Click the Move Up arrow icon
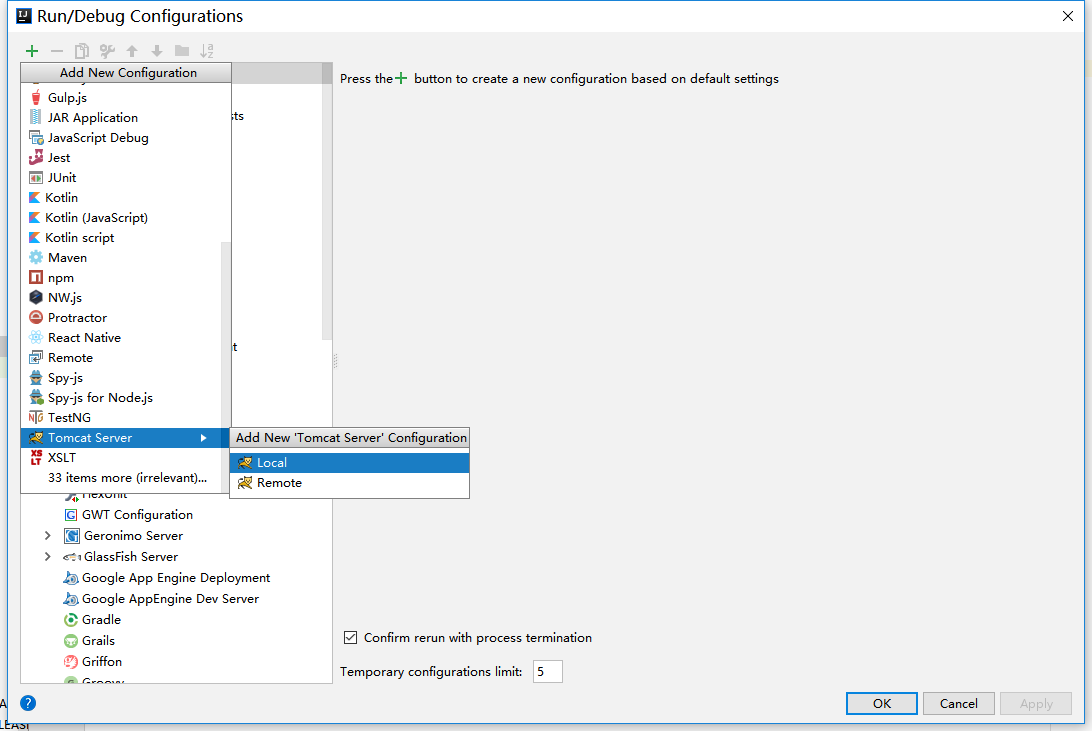 tap(132, 51)
